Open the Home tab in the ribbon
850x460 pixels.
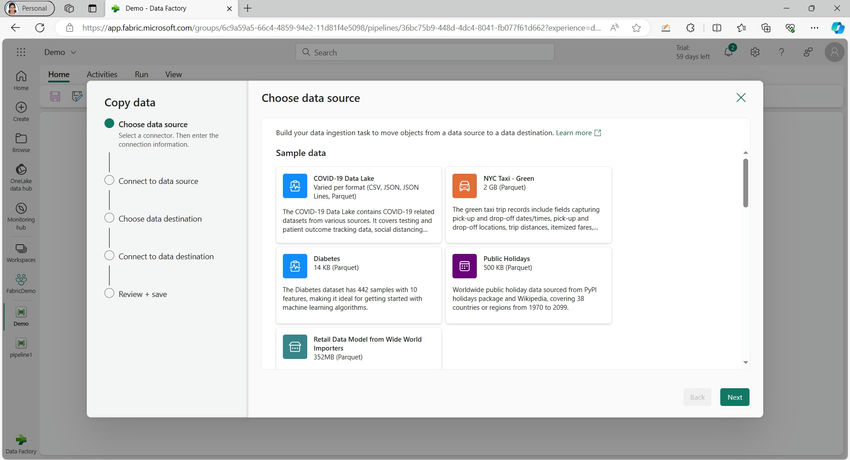click(x=59, y=74)
